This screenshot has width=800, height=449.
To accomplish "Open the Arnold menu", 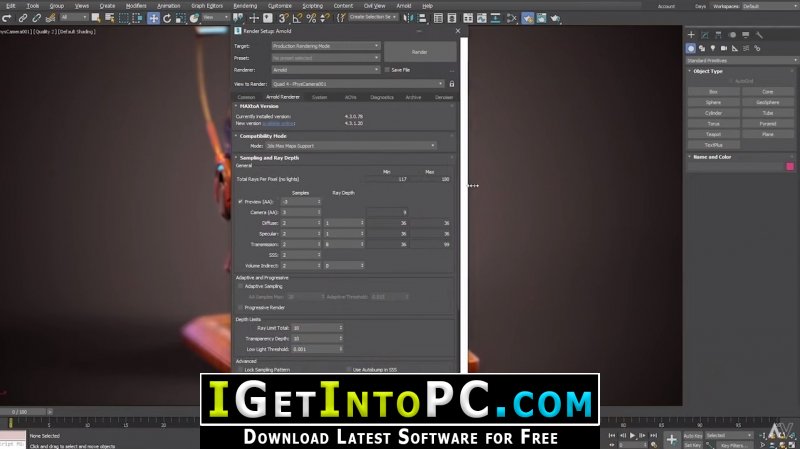I will coord(404,6).
